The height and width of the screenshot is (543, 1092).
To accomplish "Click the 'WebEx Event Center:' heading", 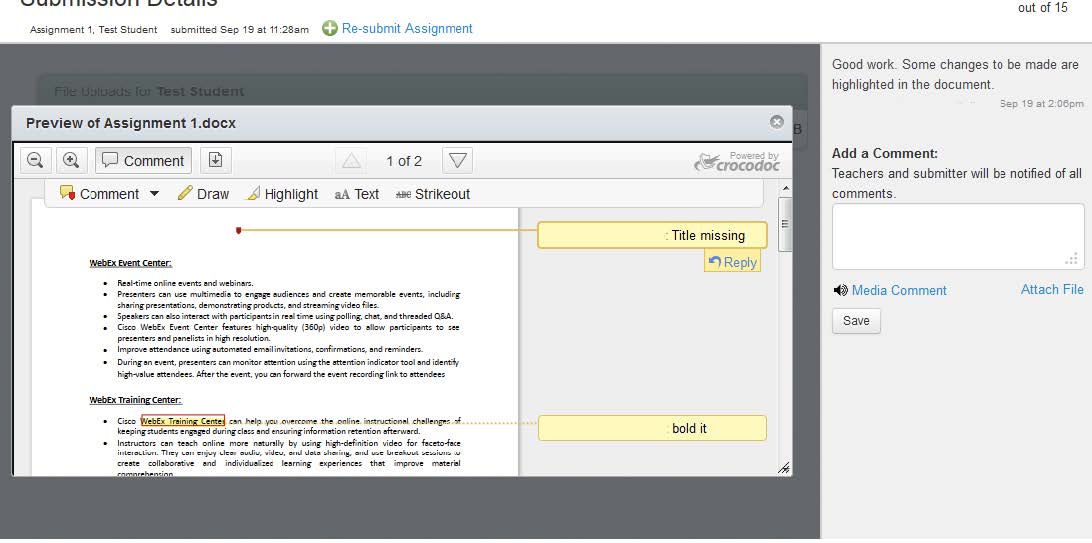I will pyautogui.click(x=130, y=263).
